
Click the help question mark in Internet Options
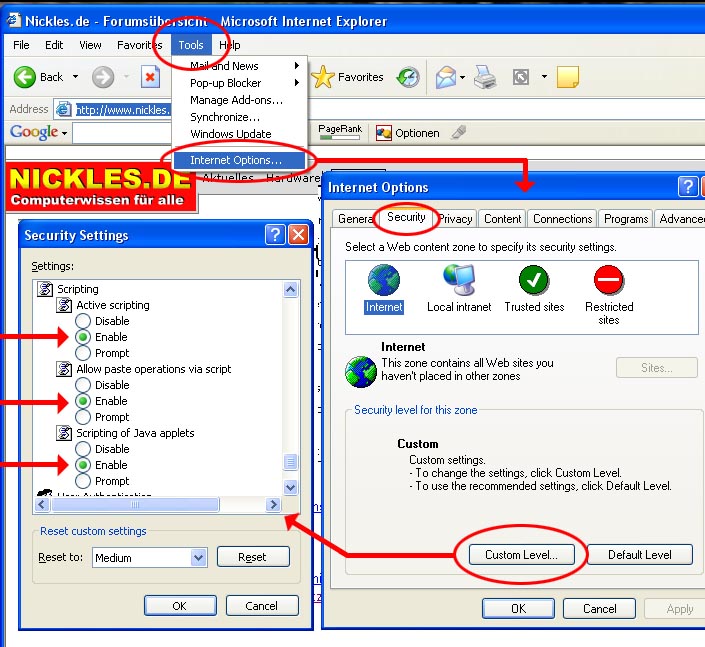[687, 187]
